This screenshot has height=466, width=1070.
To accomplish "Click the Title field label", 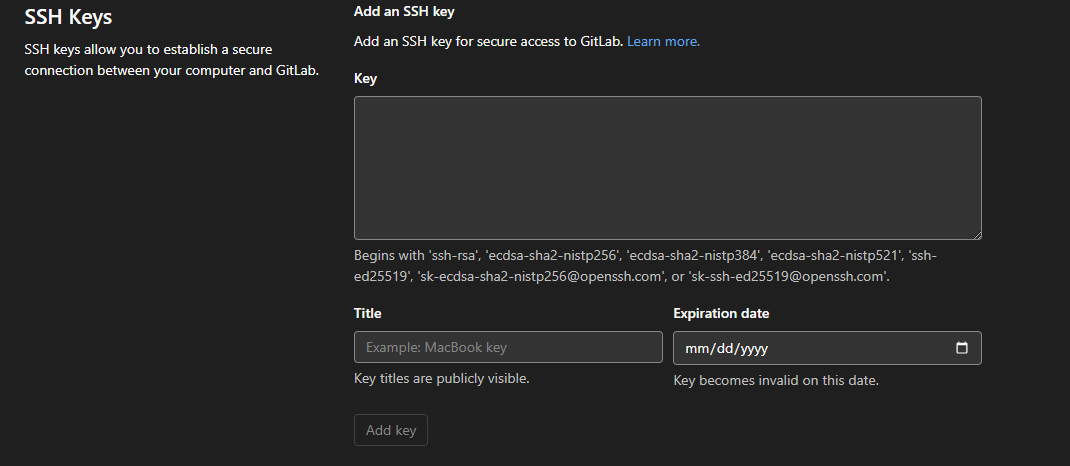I will 368,313.
